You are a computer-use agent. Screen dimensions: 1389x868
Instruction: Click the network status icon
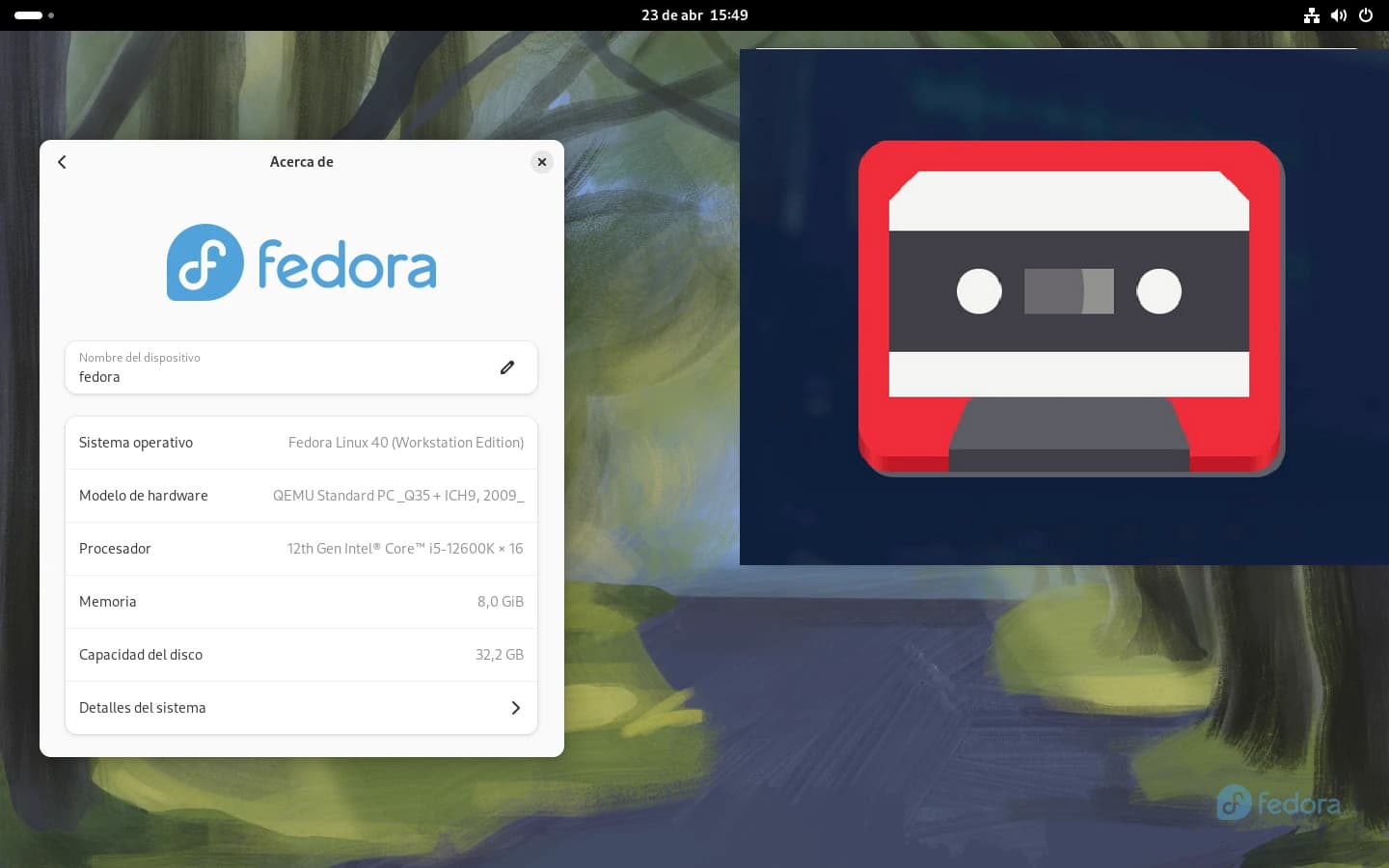[x=1312, y=15]
